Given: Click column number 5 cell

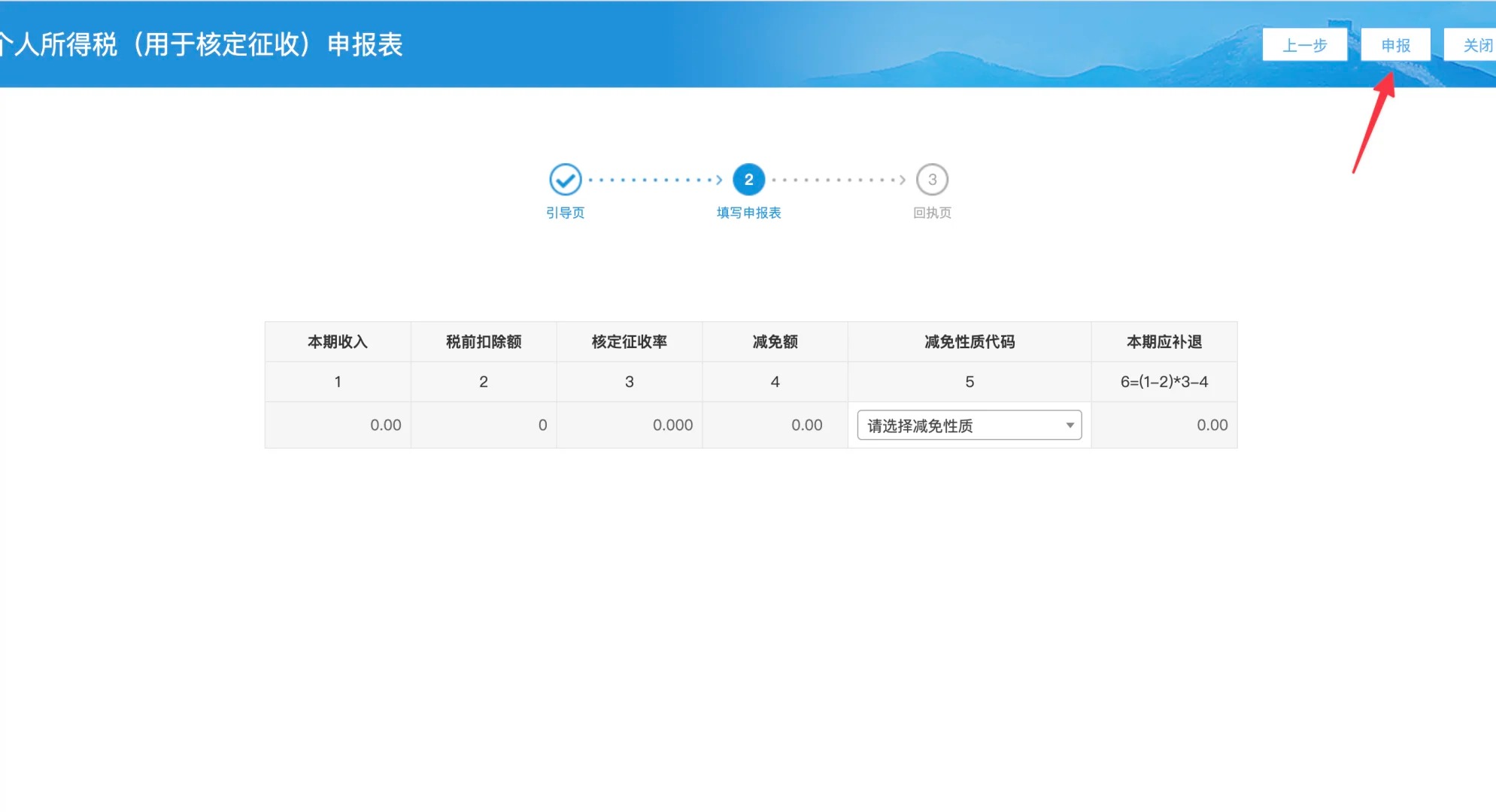Looking at the screenshot, I should (x=970, y=382).
